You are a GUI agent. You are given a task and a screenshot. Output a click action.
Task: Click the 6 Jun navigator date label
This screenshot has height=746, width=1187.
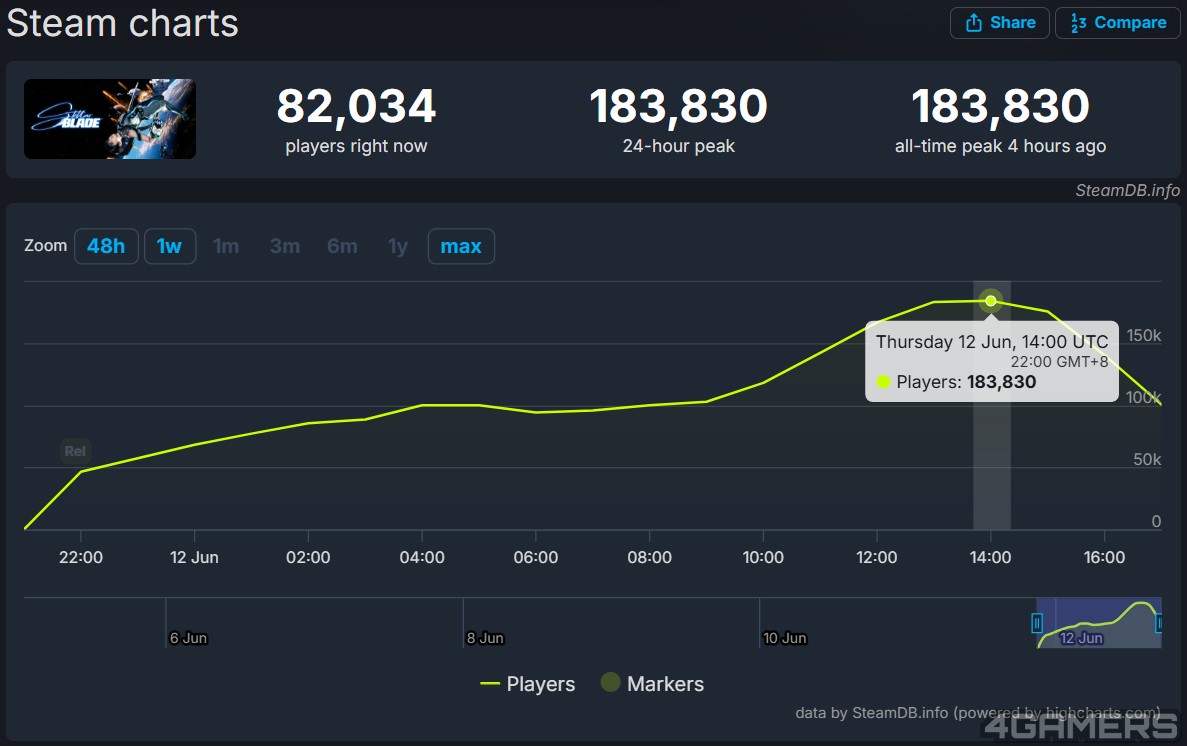[x=188, y=638]
